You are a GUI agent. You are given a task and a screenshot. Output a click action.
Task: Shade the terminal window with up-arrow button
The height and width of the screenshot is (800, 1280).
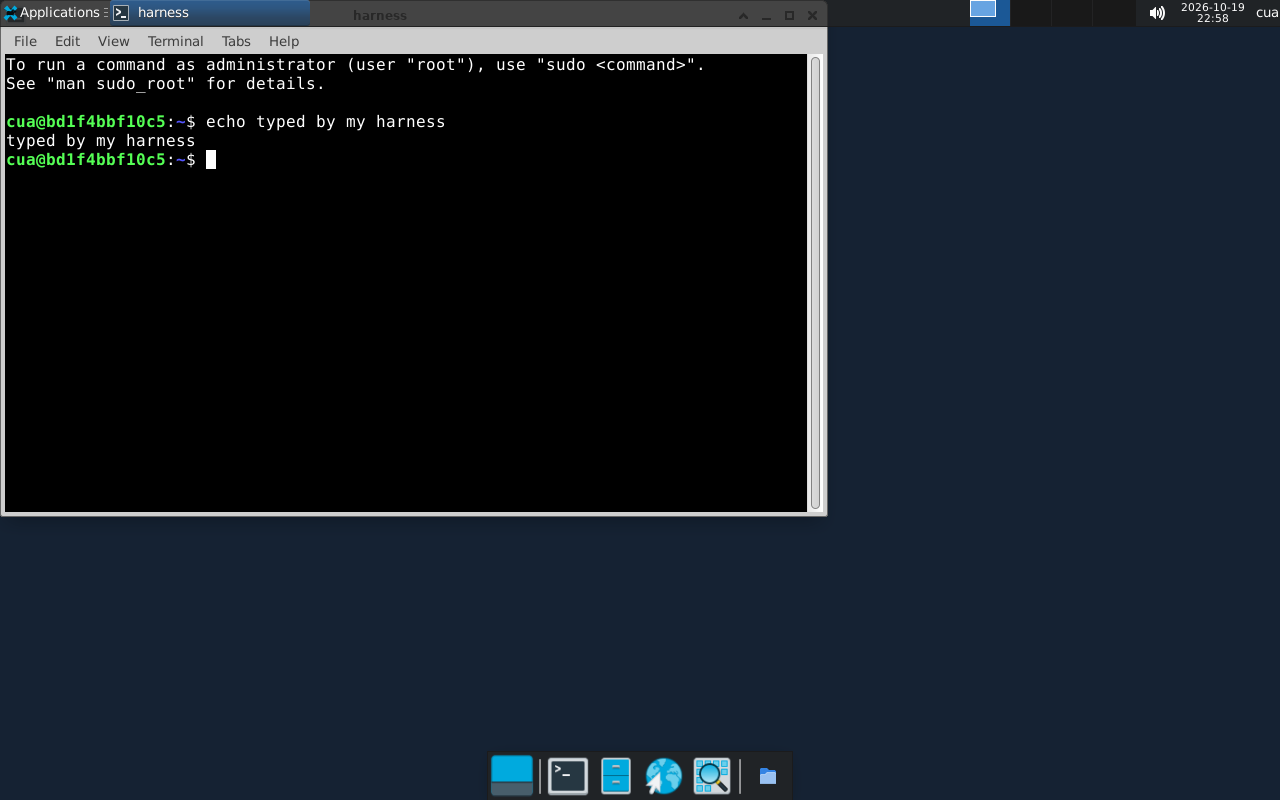tap(743, 15)
